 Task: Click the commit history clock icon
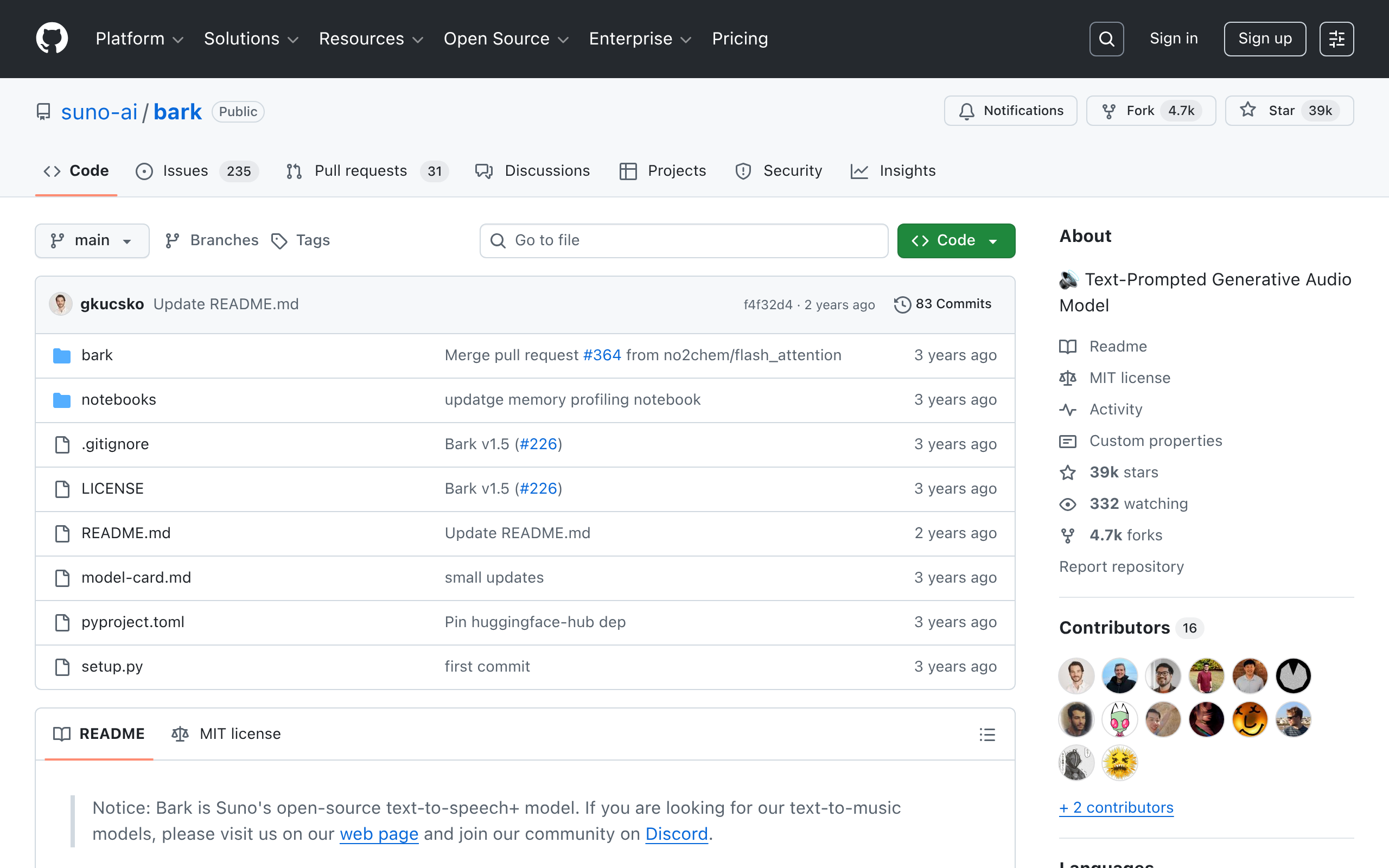click(x=902, y=304)
